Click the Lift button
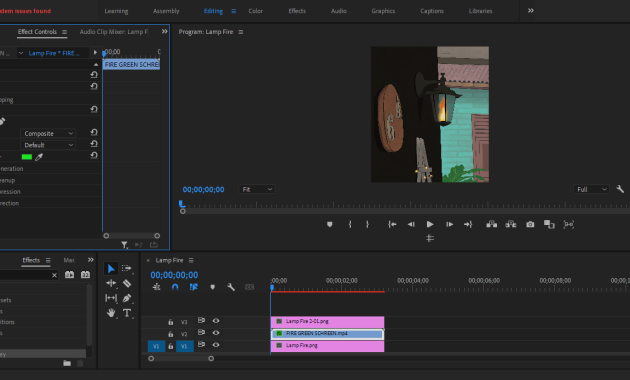The image size is (630, 380). coord(491,224)
